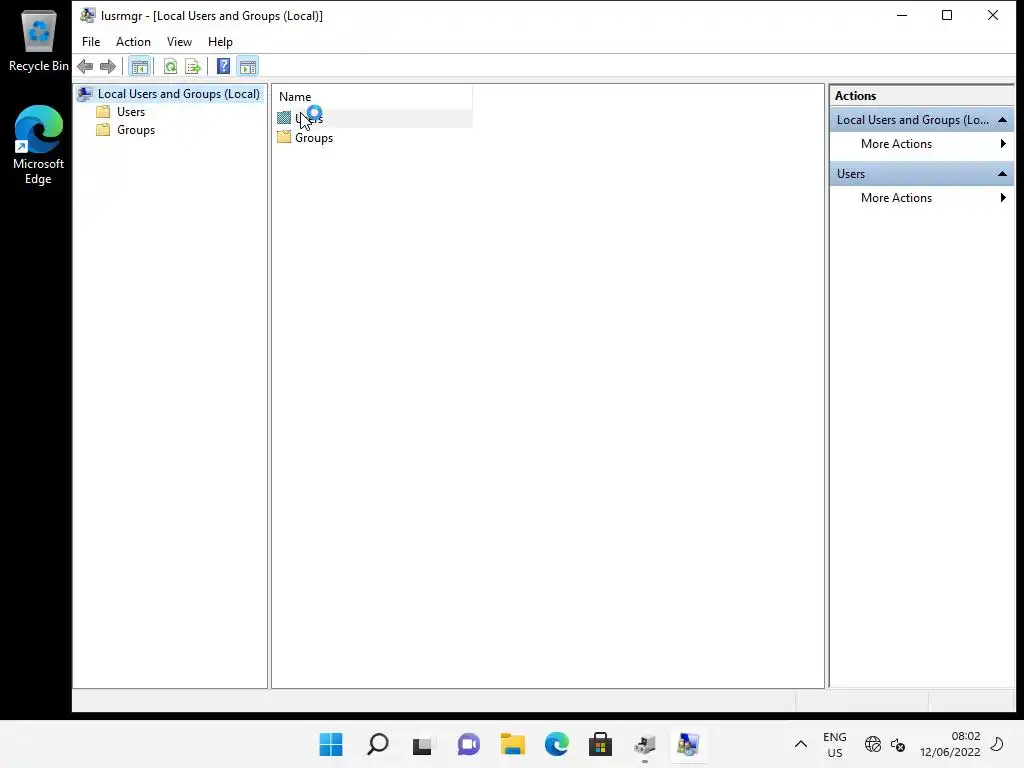Click the Refresh toolbar icon
The height and width of the screenshot is (768, 1024).
tap(170, 66)
